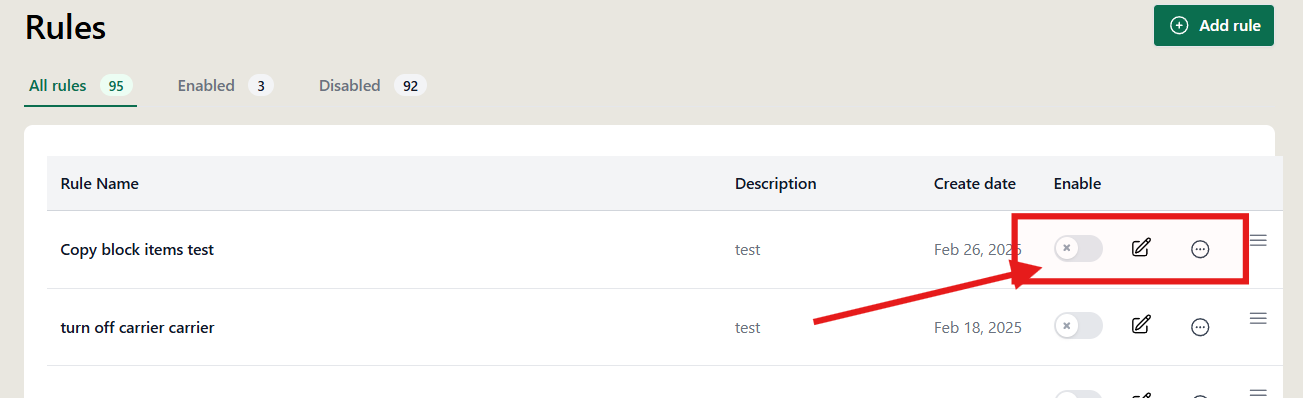Open more options for "turn off carrier carrier"

coord(1201,326)
